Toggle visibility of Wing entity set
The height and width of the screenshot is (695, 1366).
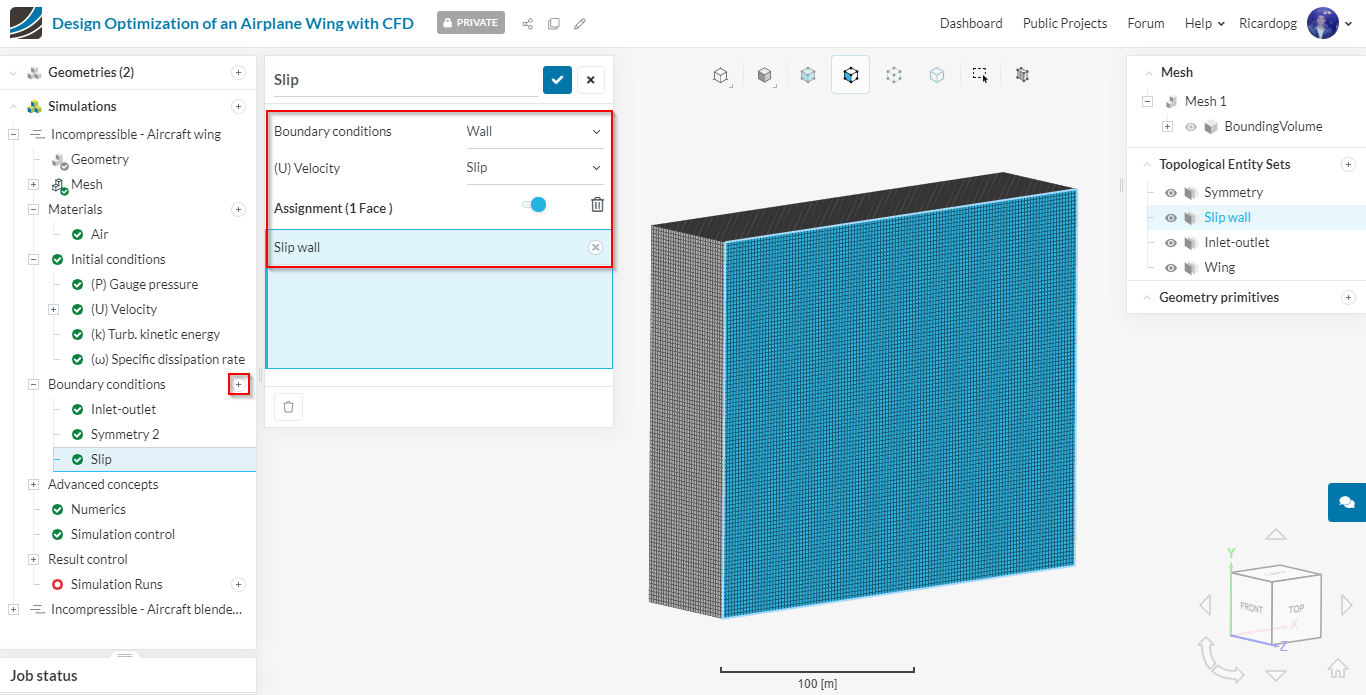[x=1171, y=267]
